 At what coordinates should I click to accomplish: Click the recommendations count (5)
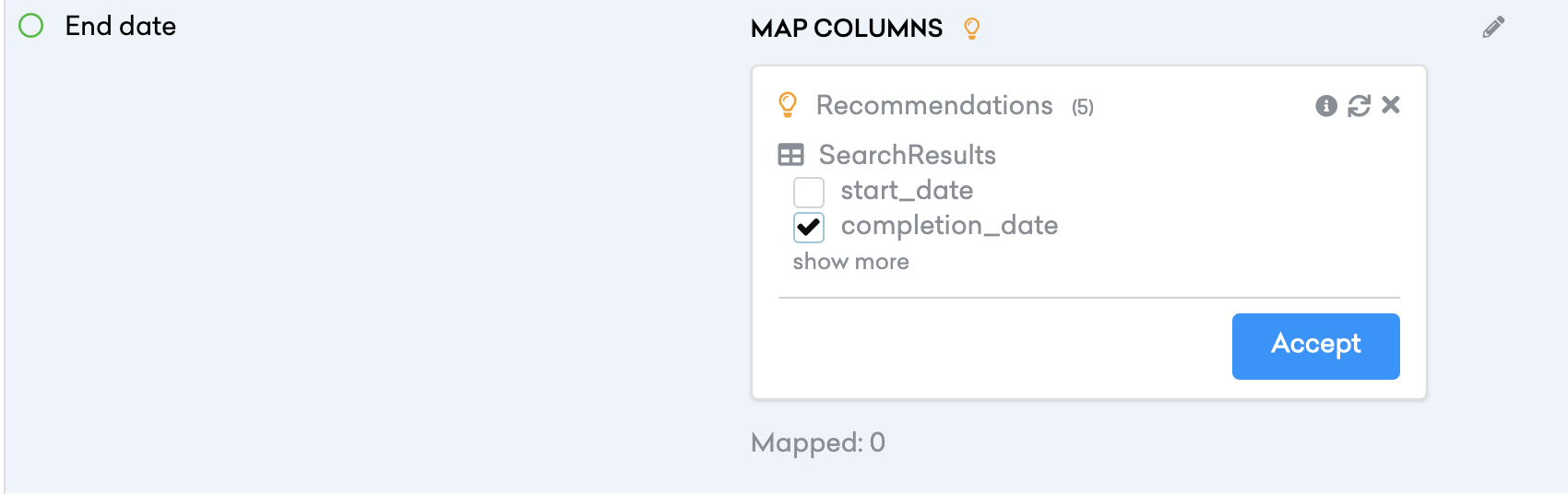coord(1083,108)
